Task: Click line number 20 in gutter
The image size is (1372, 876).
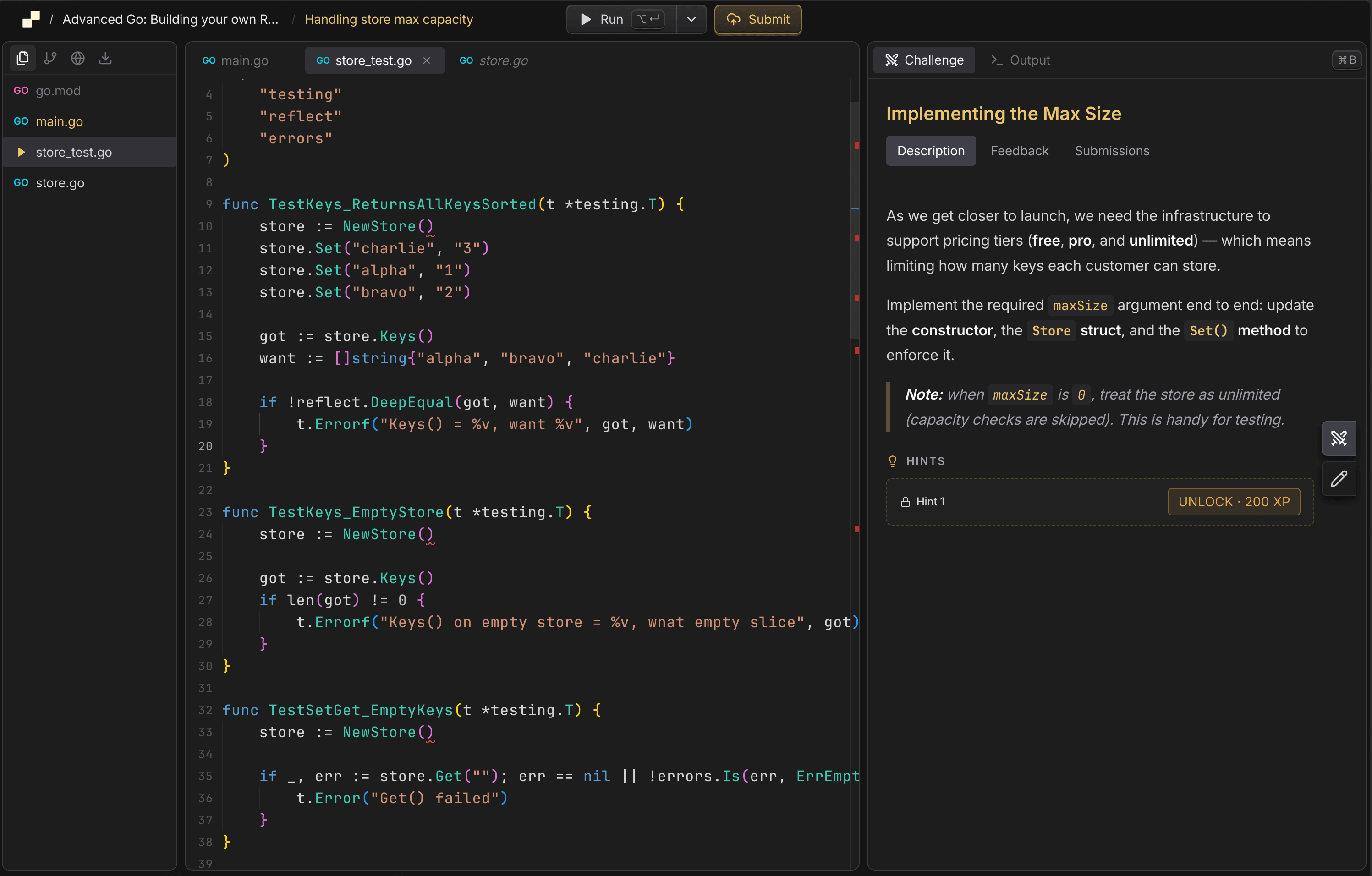Action: click(205, 446)
